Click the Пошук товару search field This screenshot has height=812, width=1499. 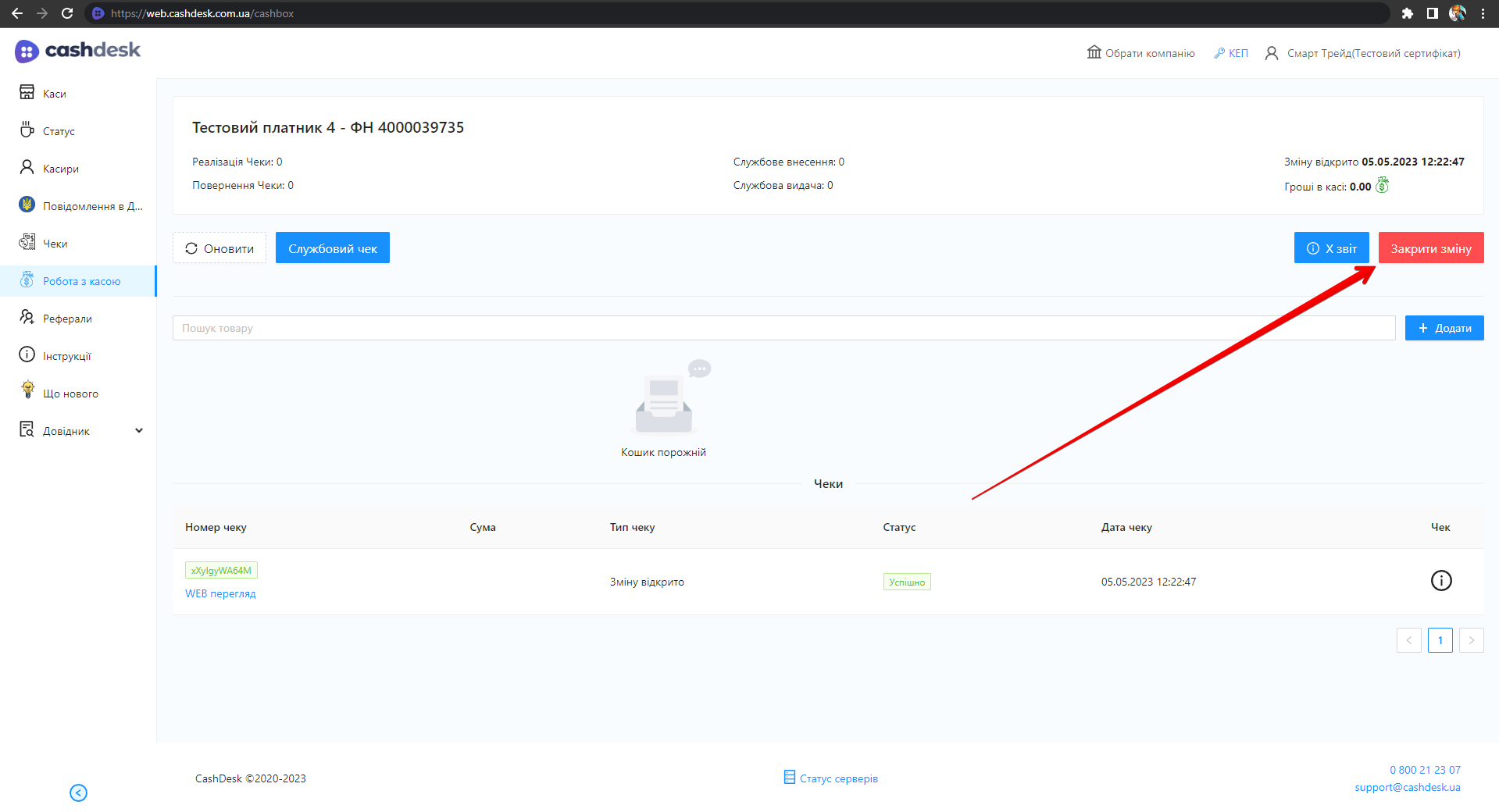click(783, 328)
